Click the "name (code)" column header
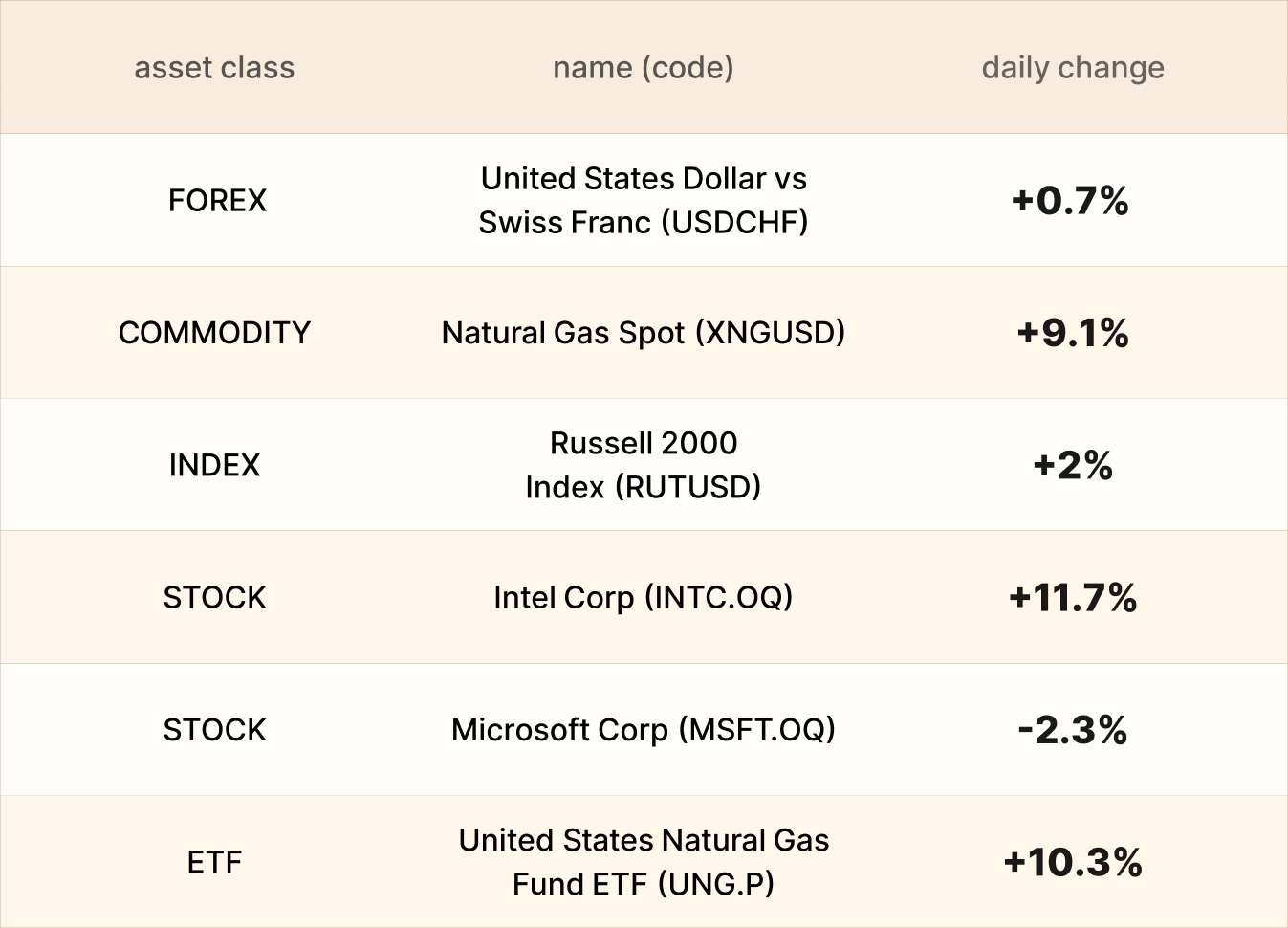The height and width of the screenshot is (928, 1288). point(643,68)
